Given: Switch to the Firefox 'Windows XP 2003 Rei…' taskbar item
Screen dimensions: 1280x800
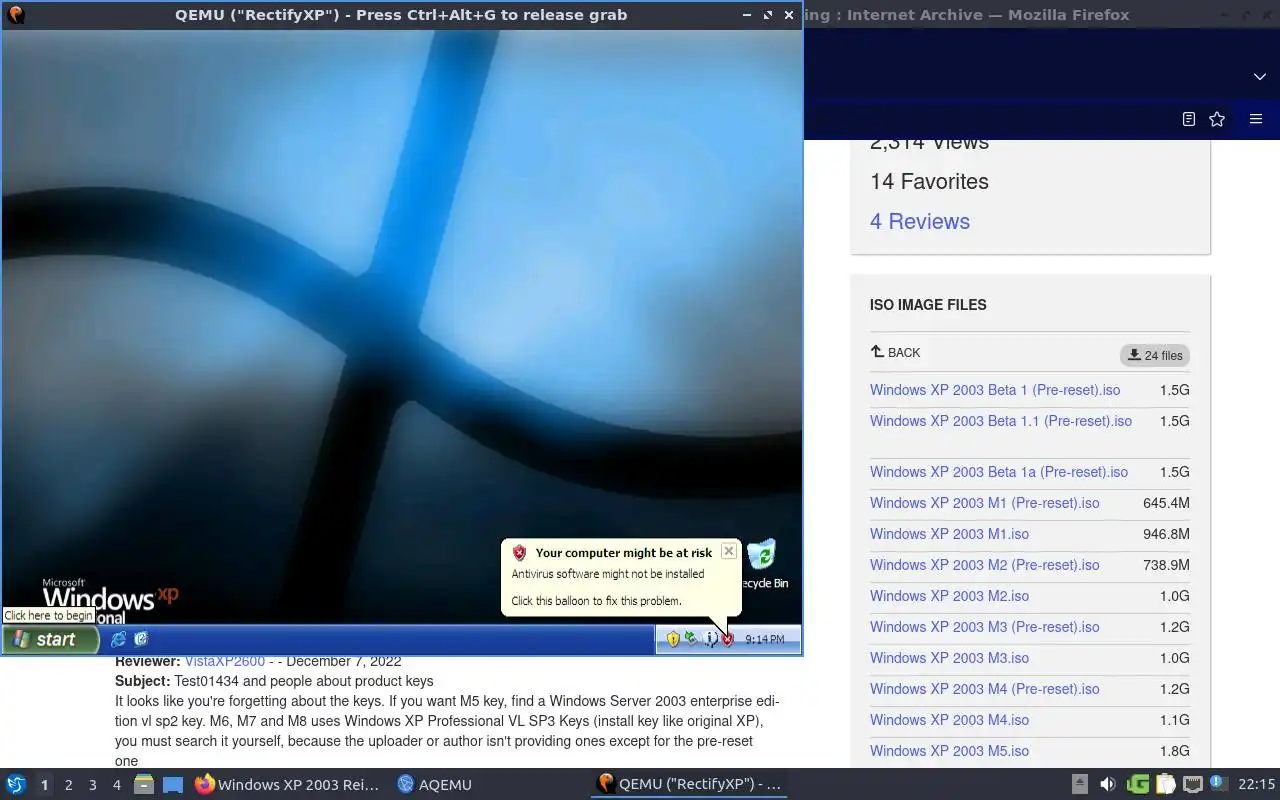Looking at the screenshot, I should tap(288, 785).
